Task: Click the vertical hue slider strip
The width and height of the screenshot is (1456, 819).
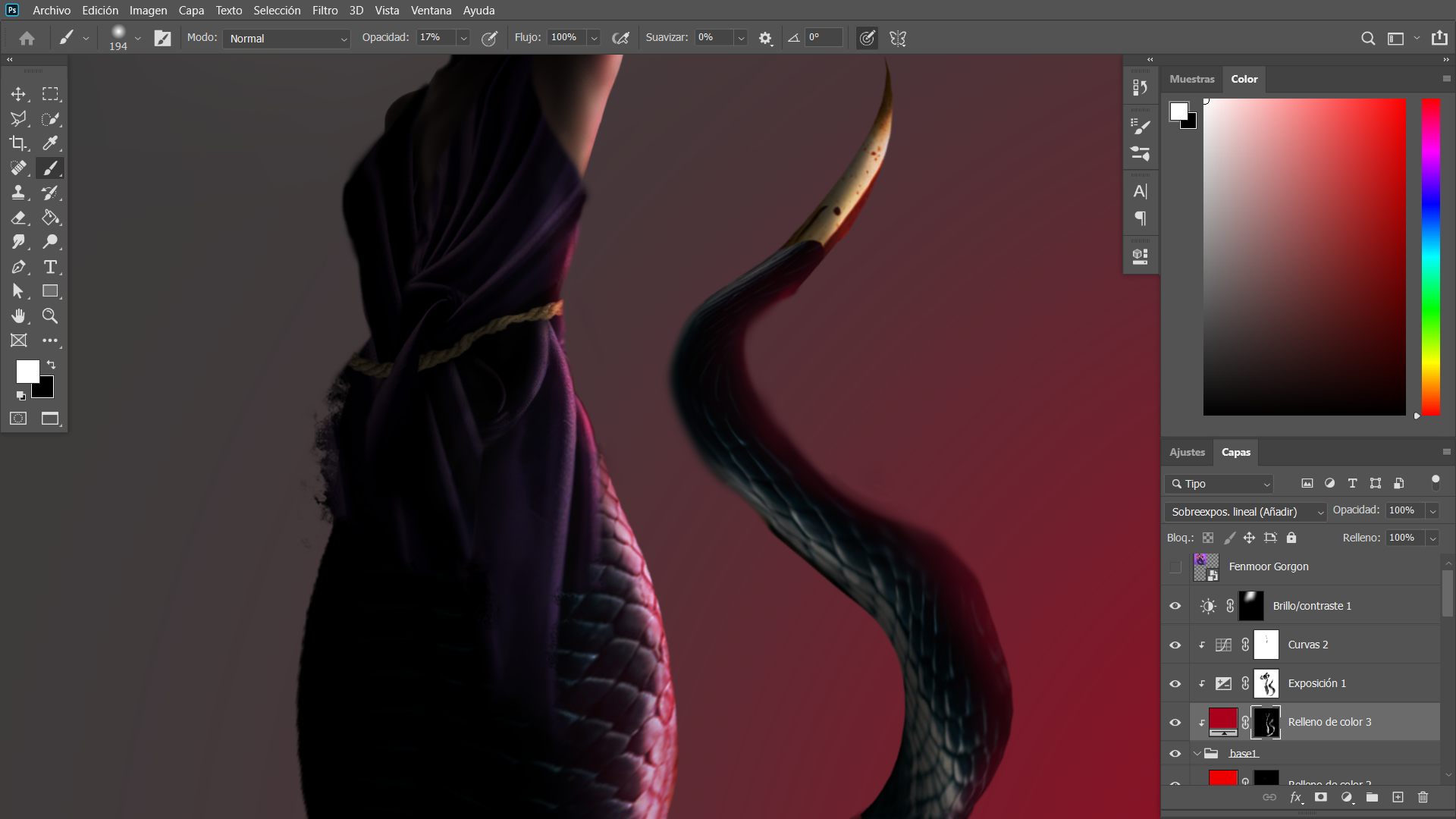Action: click(x=1431, y=256)
